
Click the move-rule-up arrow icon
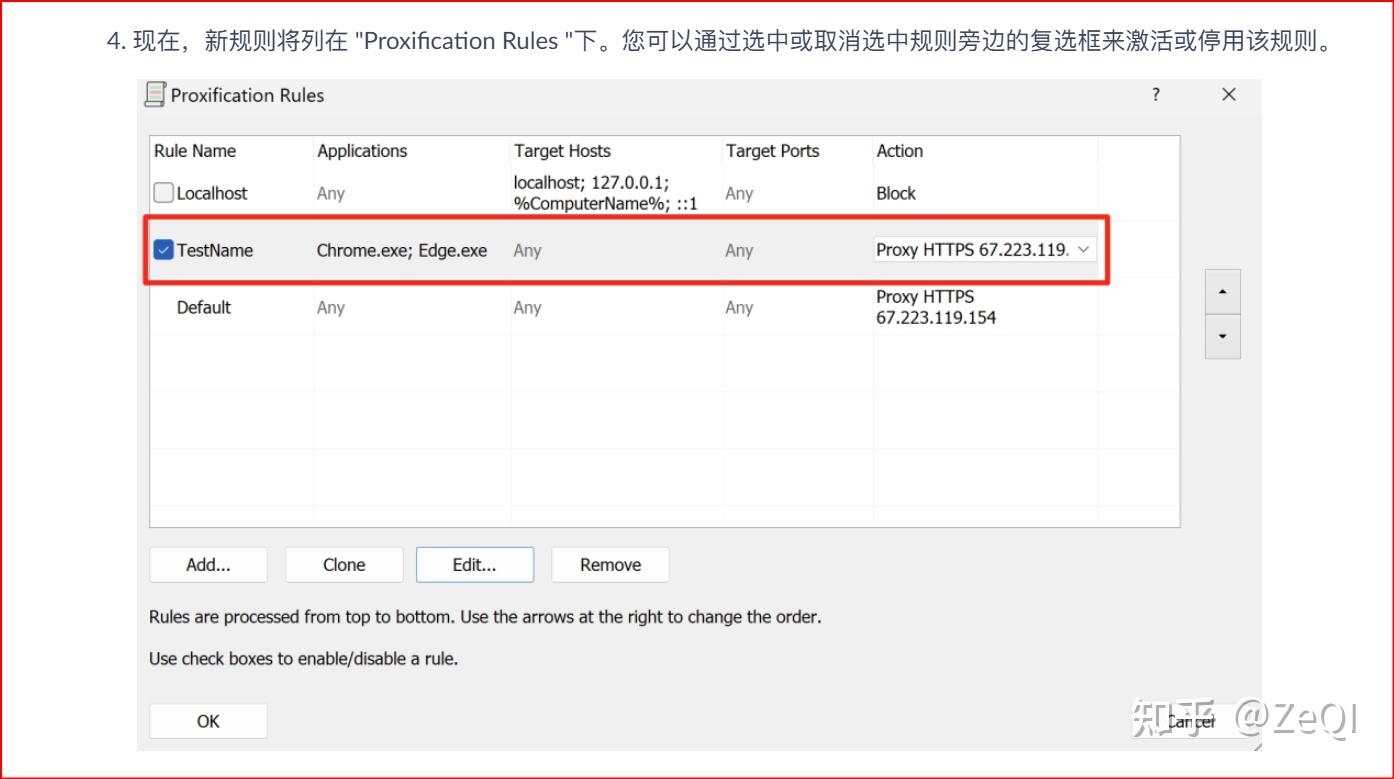[x=1222, y=291]
